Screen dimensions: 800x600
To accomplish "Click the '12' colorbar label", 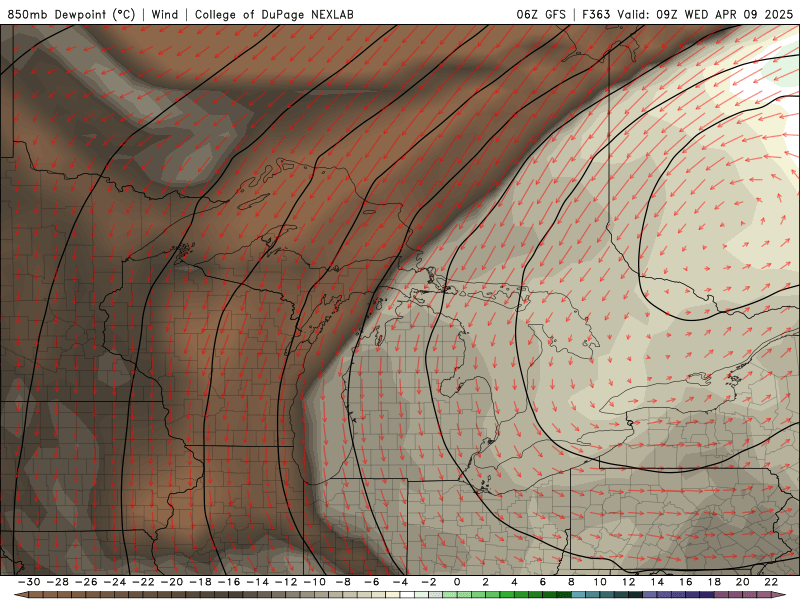I will tap(629, 582).
